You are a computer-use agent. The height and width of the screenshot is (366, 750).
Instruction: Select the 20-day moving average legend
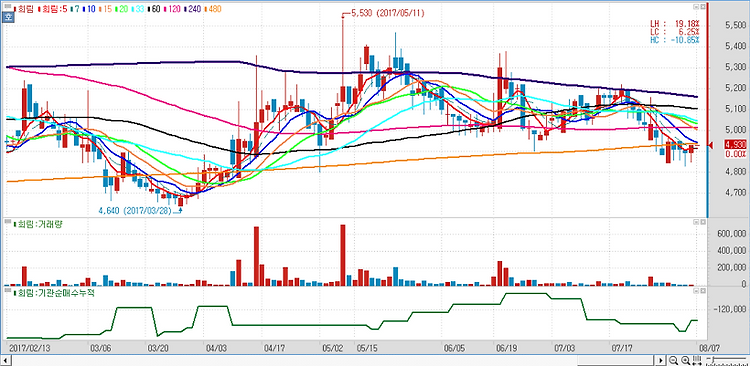click(121, 9)
